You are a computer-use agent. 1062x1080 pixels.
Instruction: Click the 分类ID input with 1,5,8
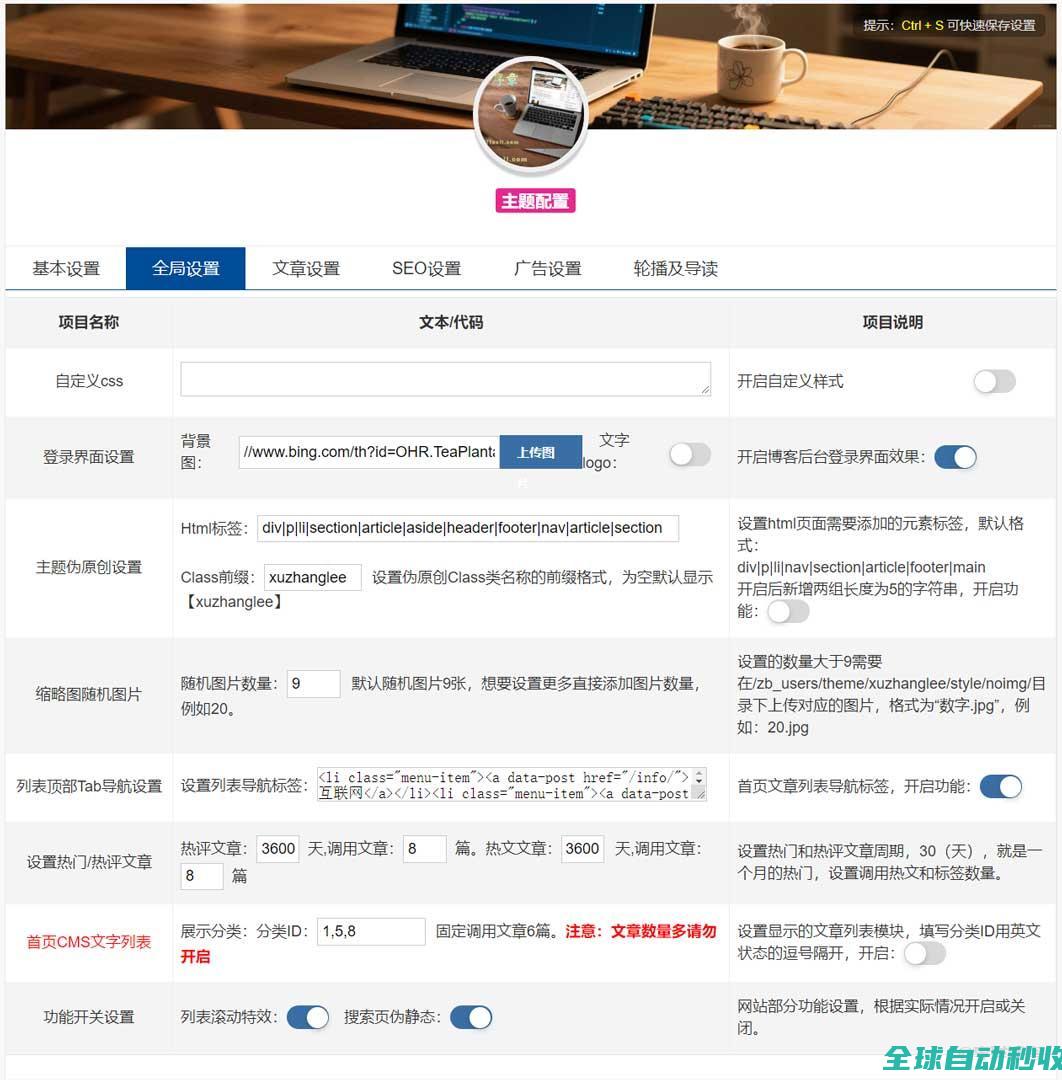point(371,931)
